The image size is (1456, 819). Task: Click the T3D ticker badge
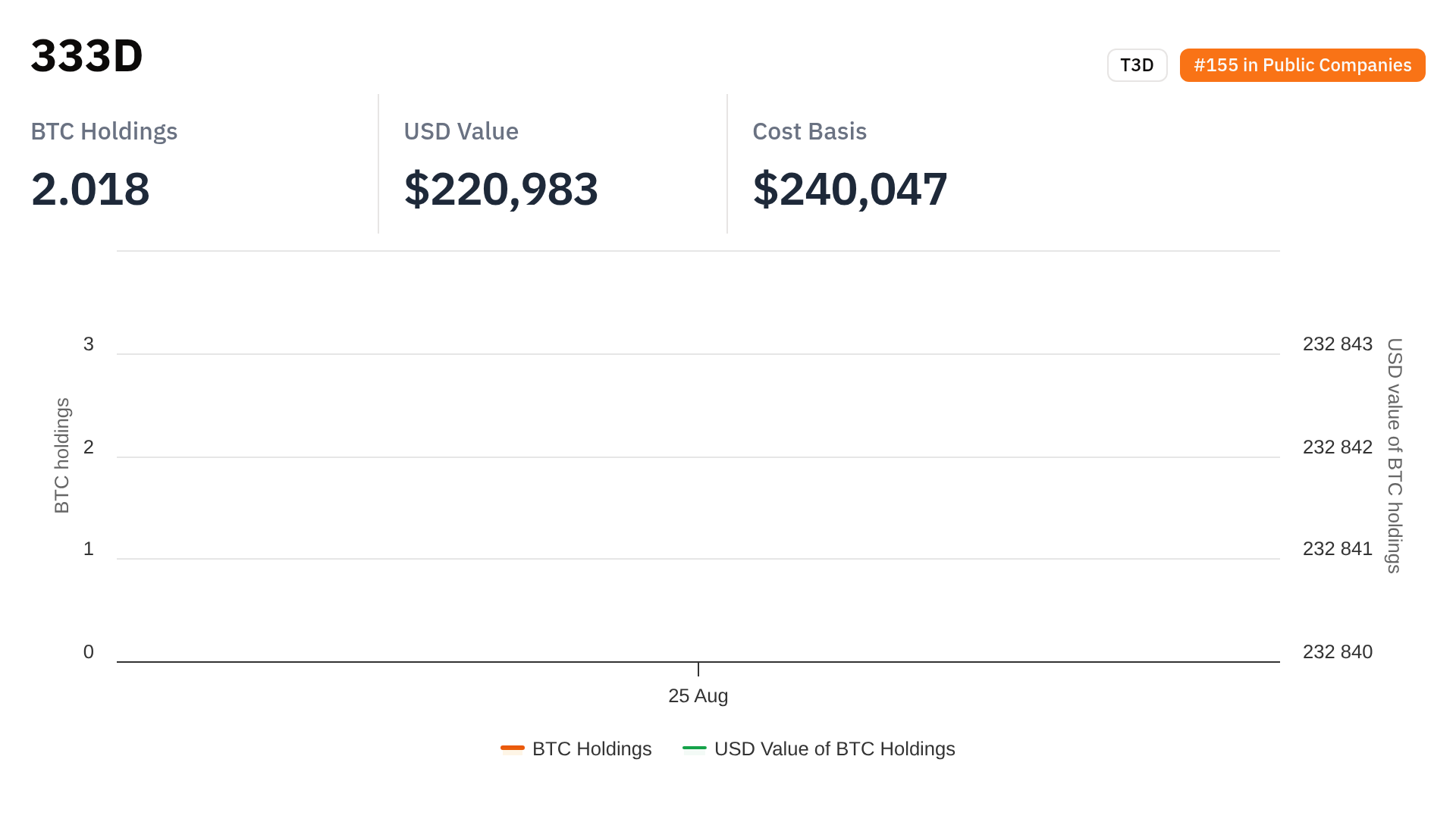[1137, 65]
